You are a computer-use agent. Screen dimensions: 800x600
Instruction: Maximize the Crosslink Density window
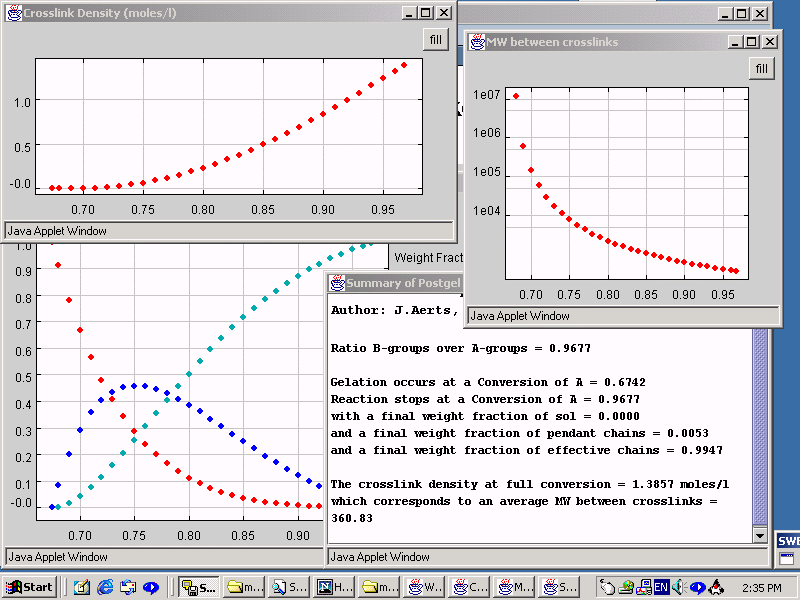(427, 13)
